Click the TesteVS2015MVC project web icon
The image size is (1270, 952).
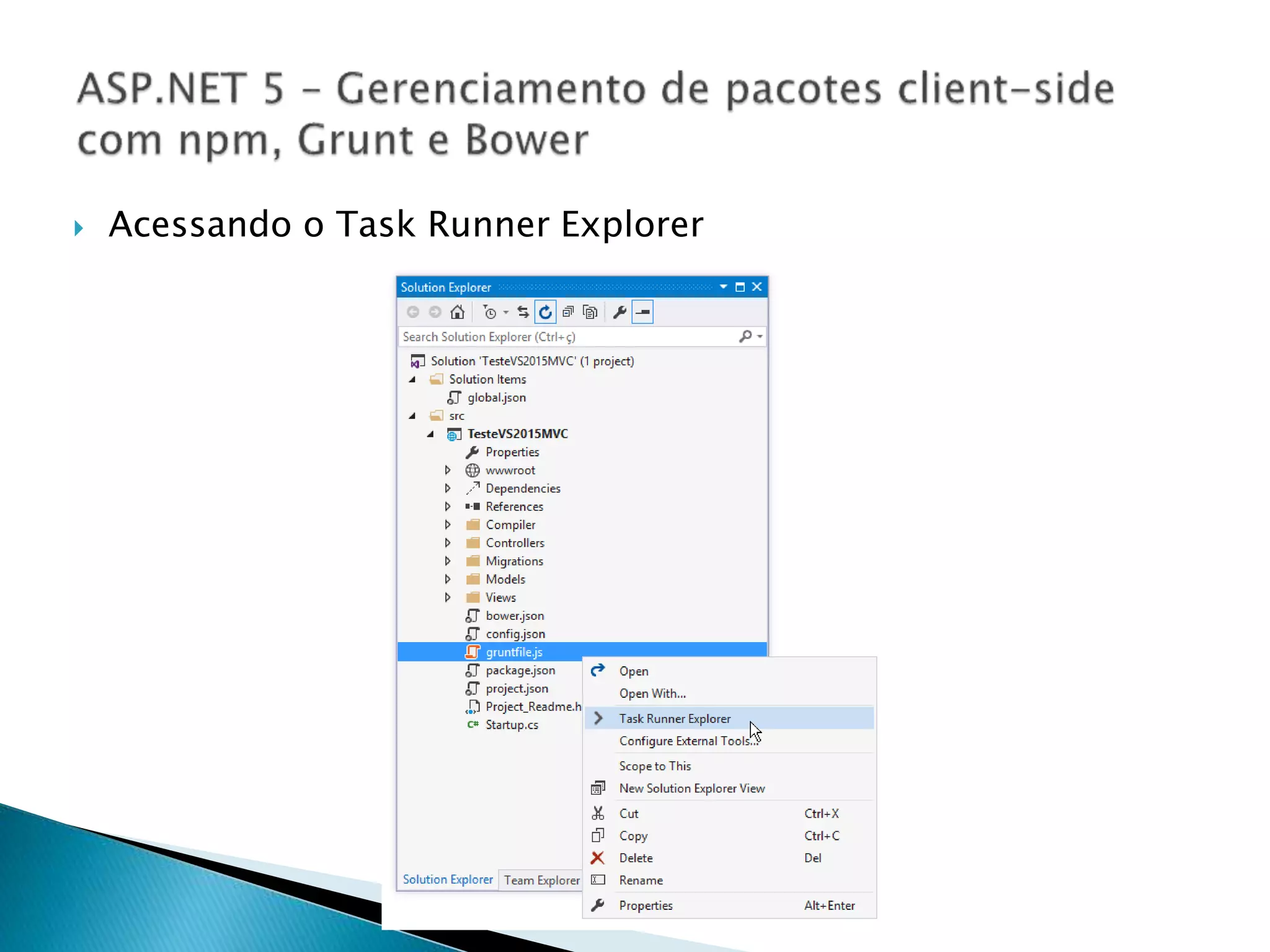454,434
